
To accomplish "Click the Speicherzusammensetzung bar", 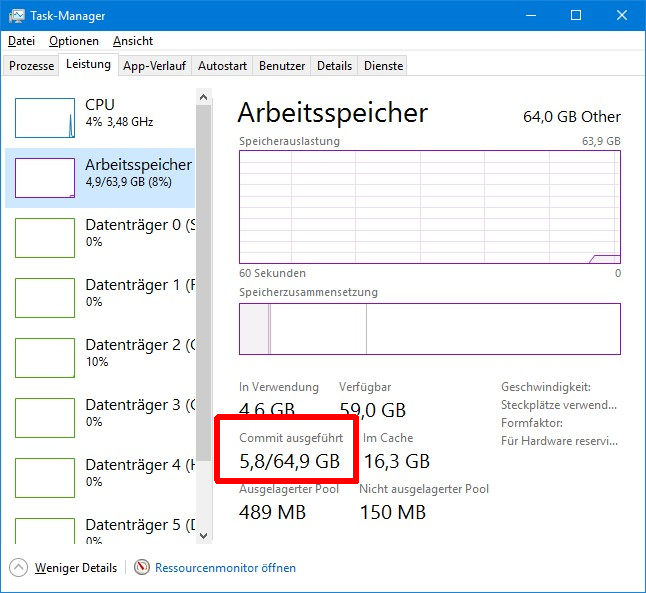I will coord(430,329).
